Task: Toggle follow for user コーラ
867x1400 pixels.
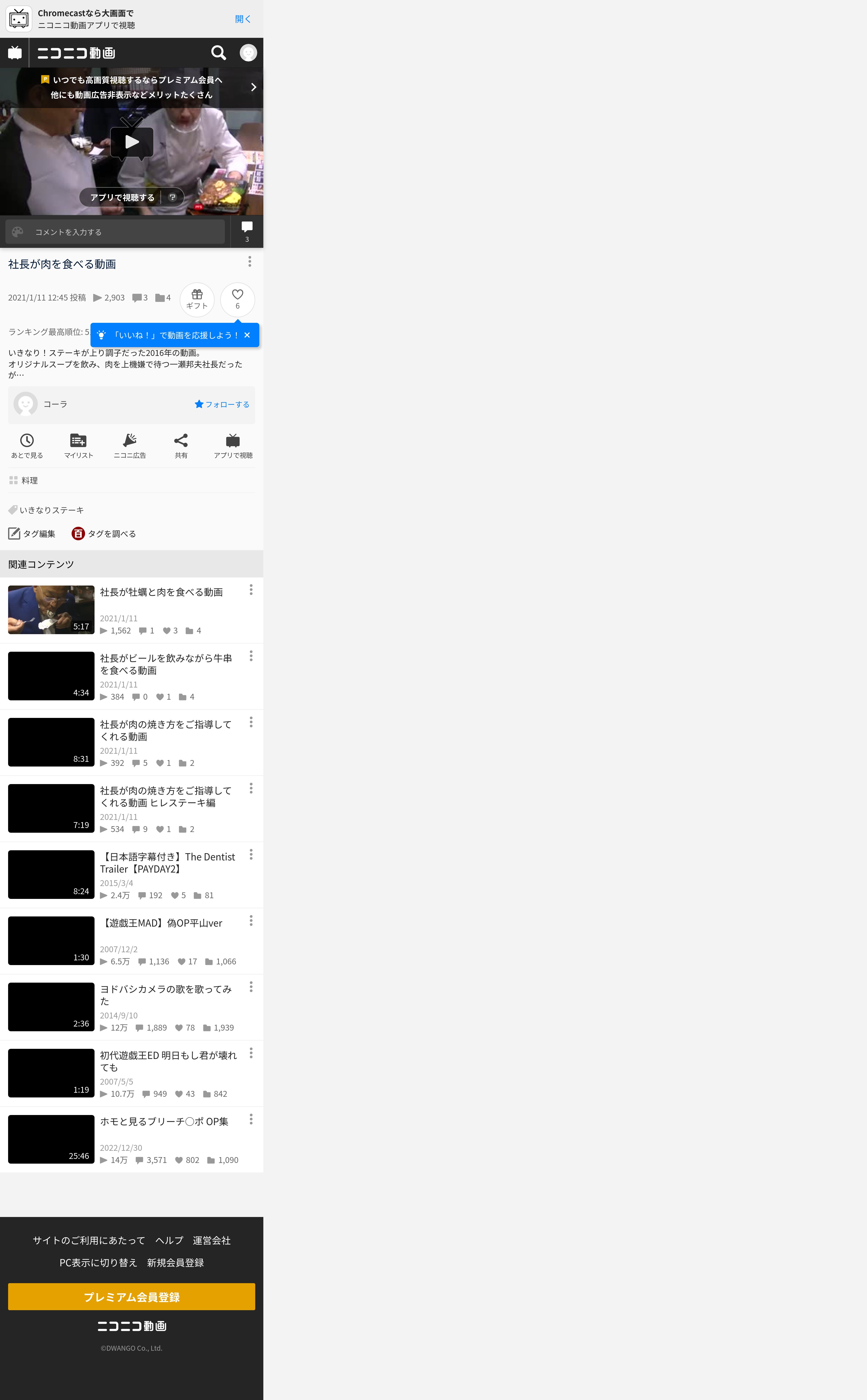Action: coord(222,404)
